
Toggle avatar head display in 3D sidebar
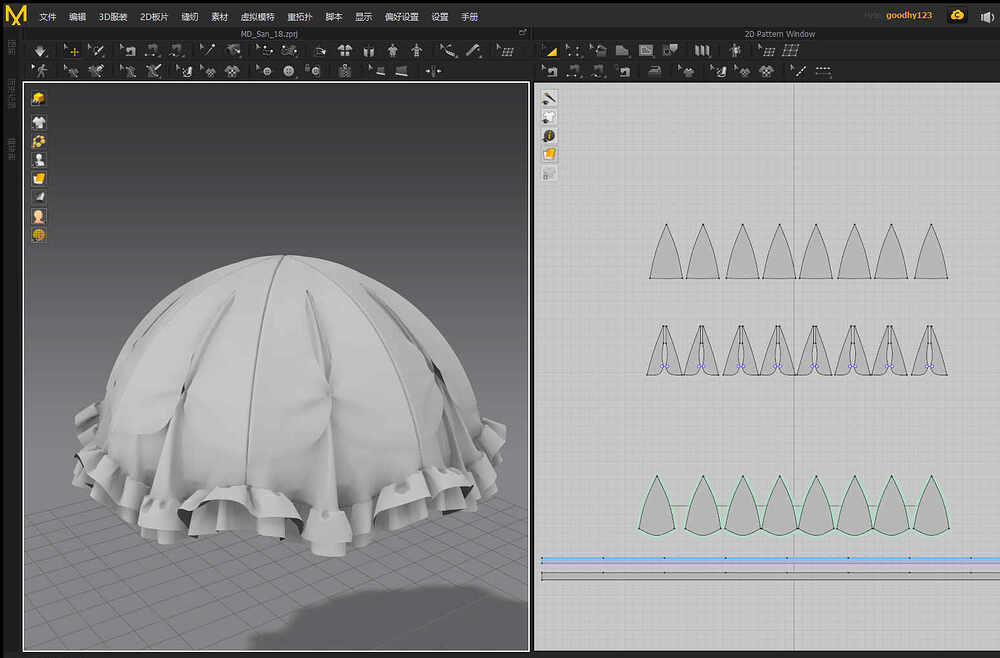tap(39, 216)
